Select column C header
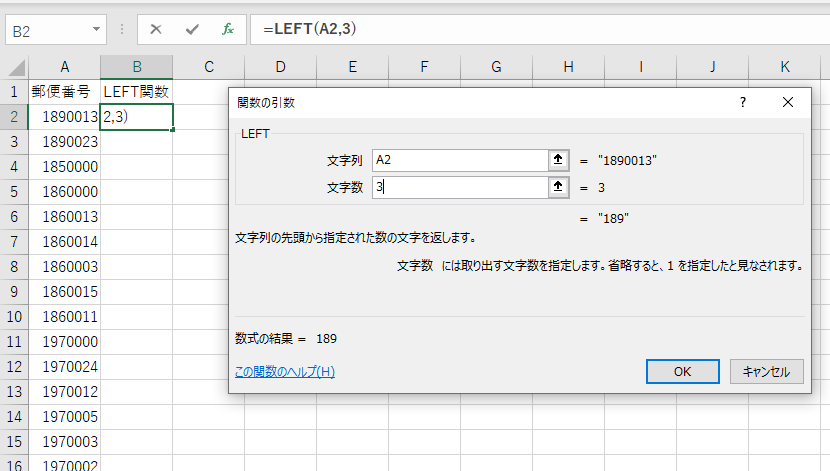This screenshot has width=830, height=471. click(x=209, y=67)
